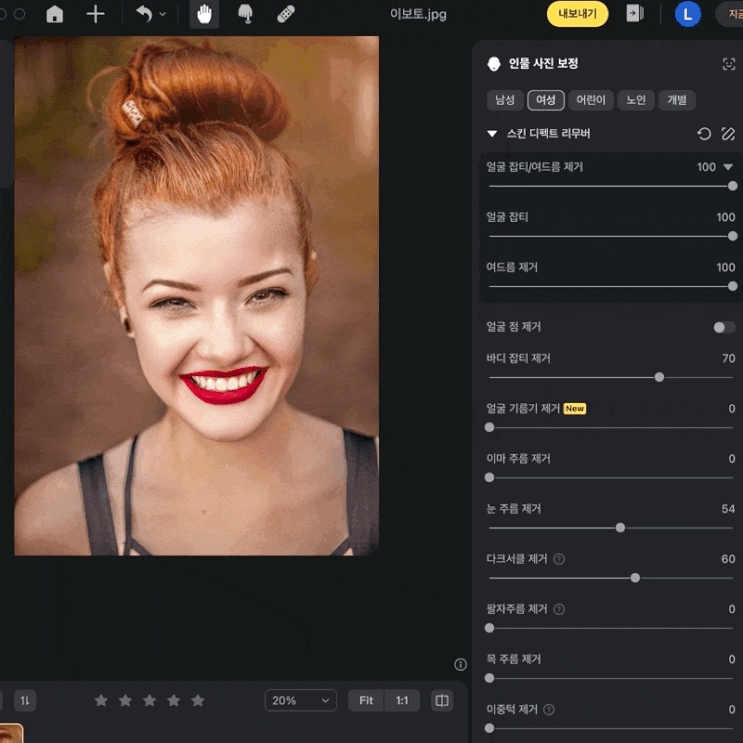Viewport: 743px width, 743px height.
Task: Select the 남성 preset tab
Action: click(x=505, y=100)
